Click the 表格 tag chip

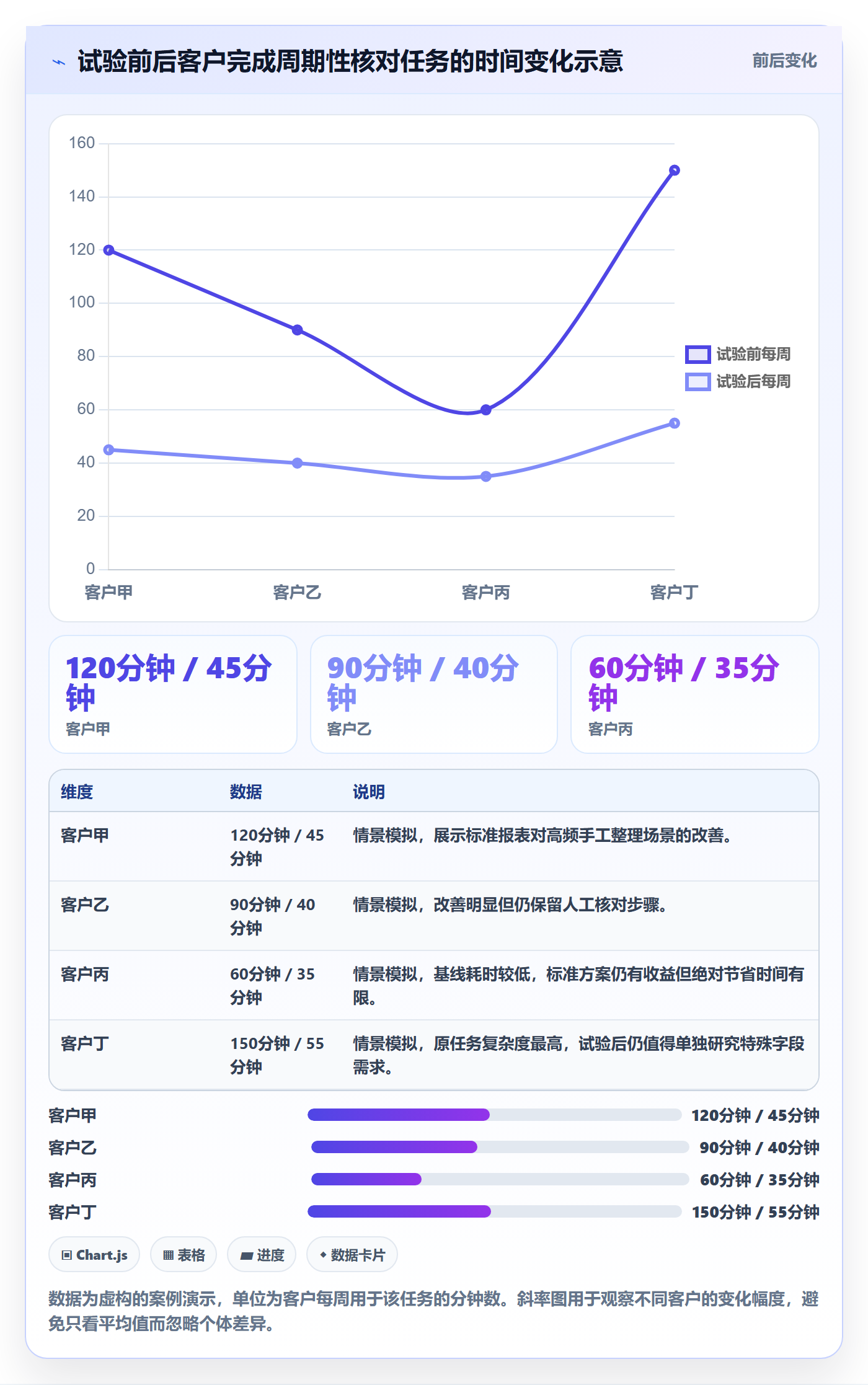coord(184,1255)
